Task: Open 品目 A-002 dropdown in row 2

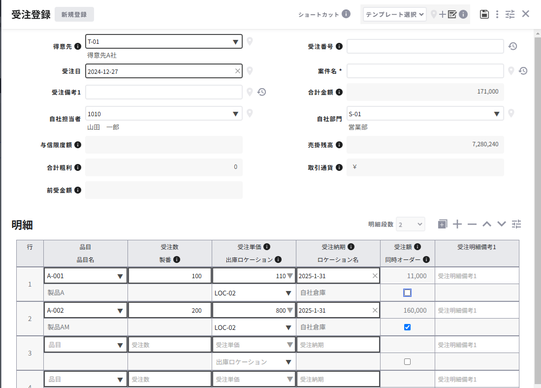Action: [x=120, y=310]
